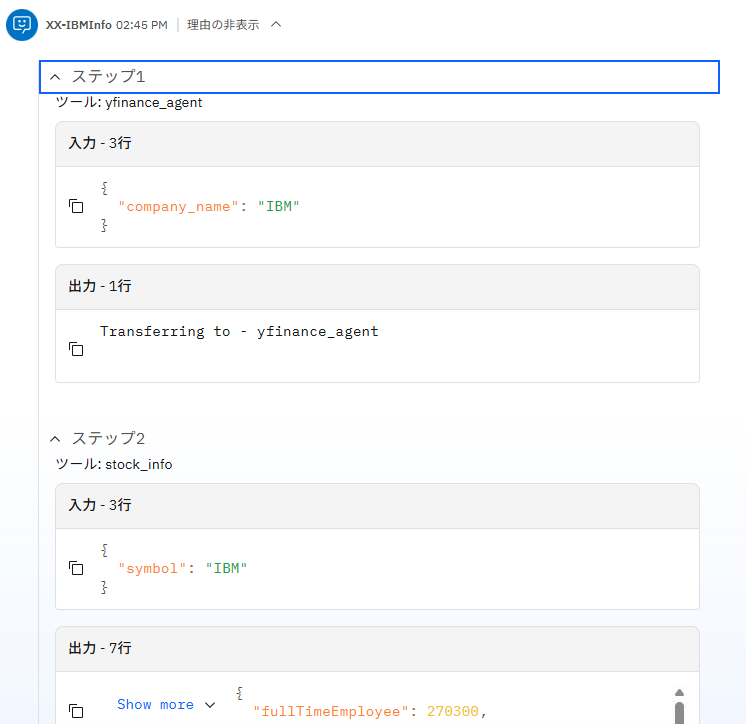Copy the symbol input JSON in Step 2
The width and height of the screenshot is (746, 724).
click(x=76, y=568)
